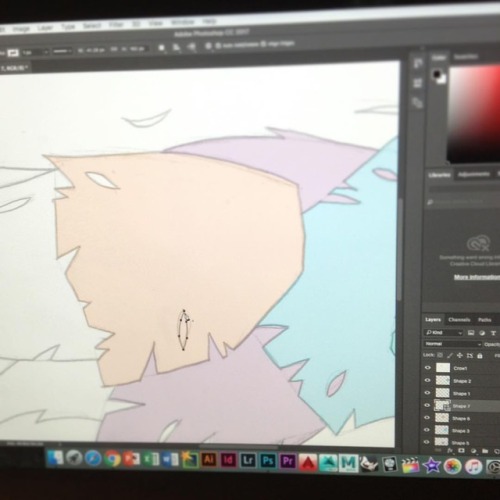Open the Image menu
The height and width of the screenshot is (500, 500).
pos(21,29)
